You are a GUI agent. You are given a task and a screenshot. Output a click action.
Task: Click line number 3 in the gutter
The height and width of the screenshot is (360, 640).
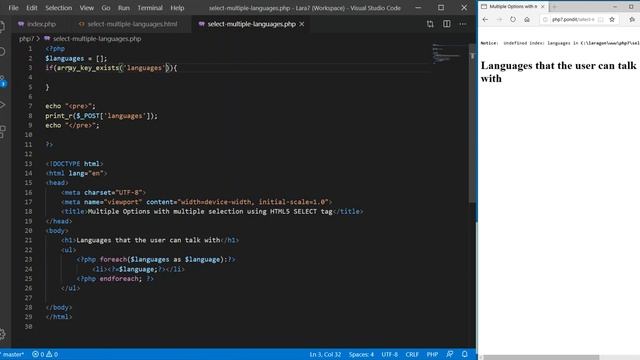30,68
